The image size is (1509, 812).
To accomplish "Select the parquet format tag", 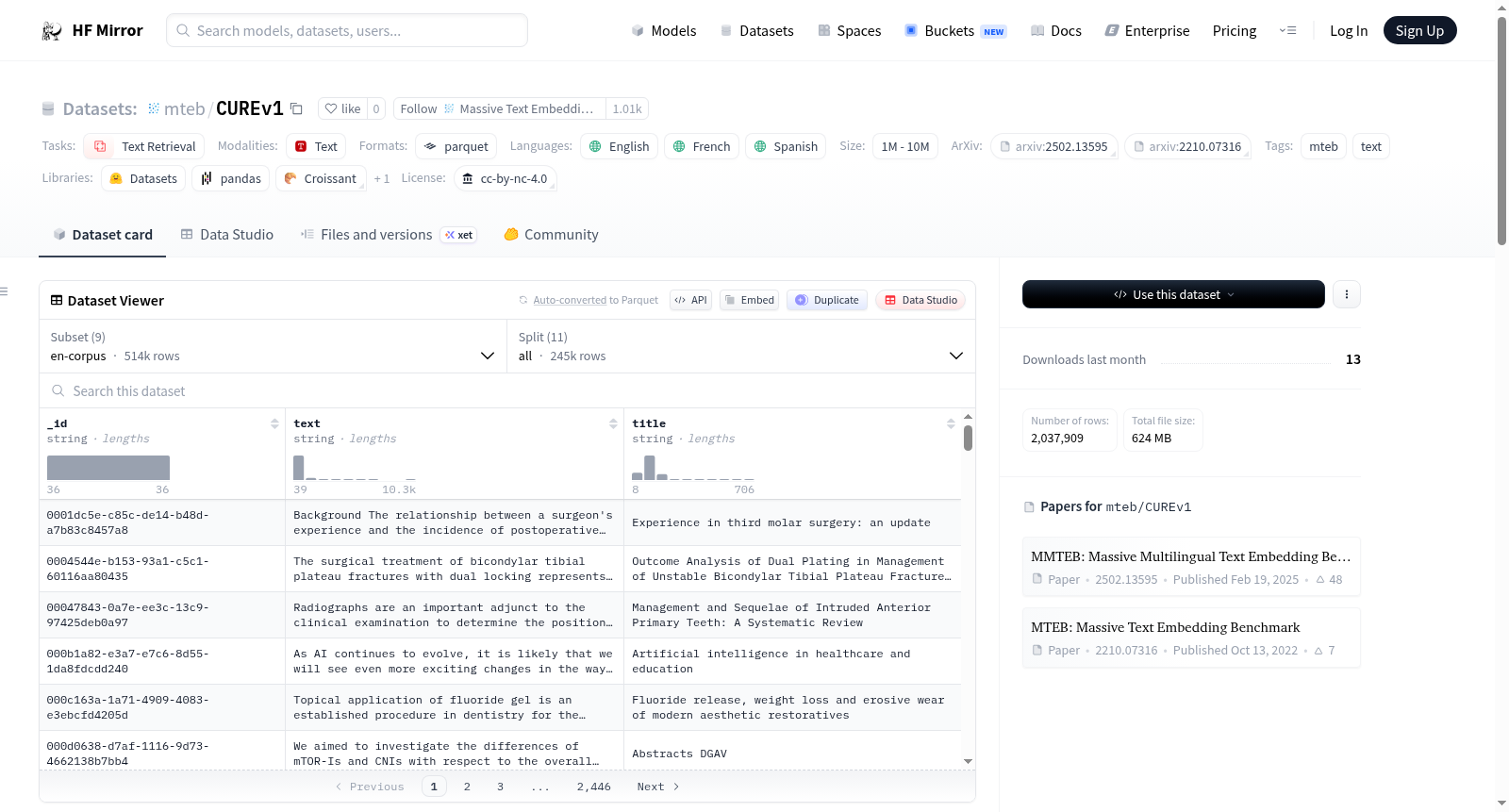I will [x=456, y=146].
